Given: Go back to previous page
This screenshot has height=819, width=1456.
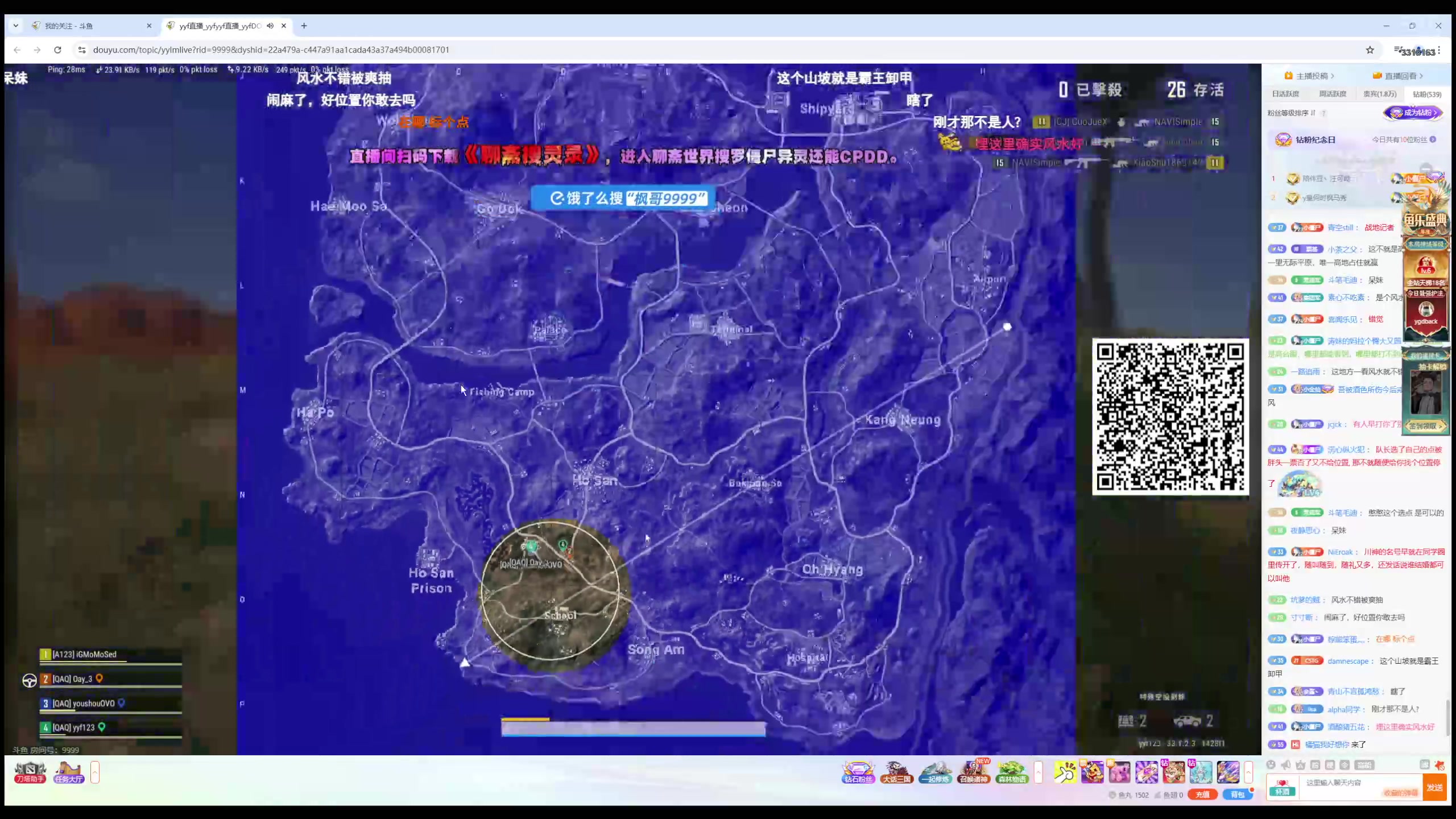Looking at the screenshot, I should coord(17,50).
